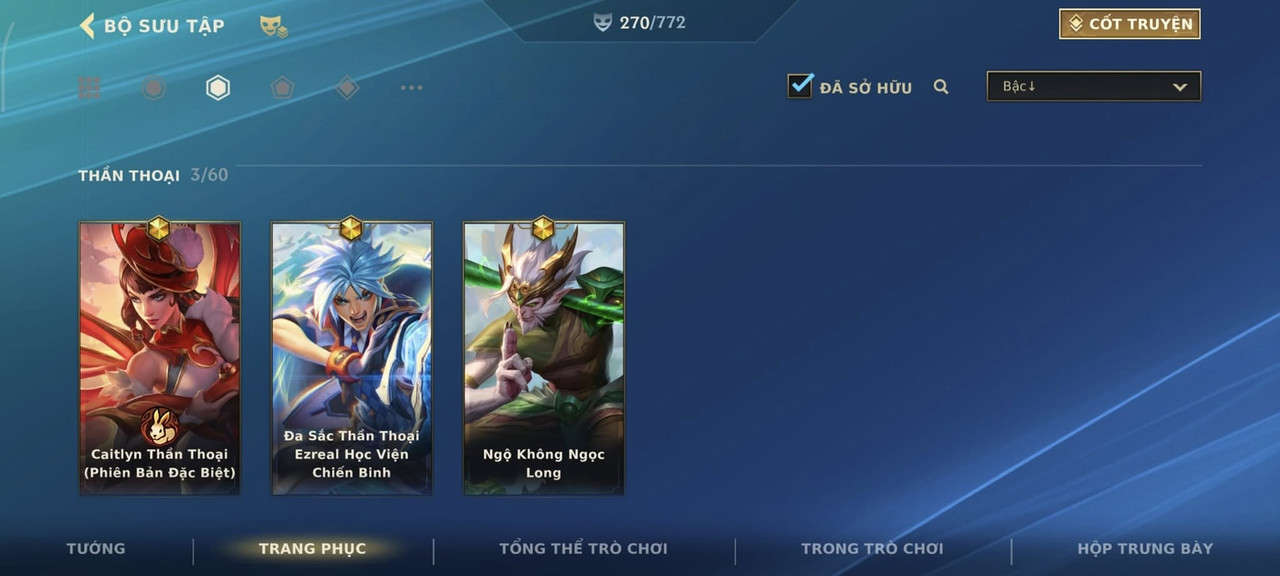The image size is (1280, 576).
Task: Switch to the Tổng Thể Trò Chơi tab
Action: [x=583, y=548]
